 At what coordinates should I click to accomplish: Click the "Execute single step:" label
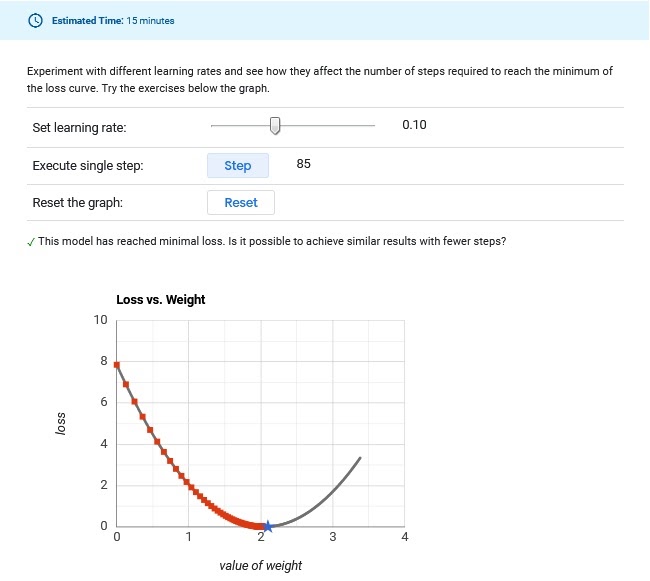coord(88,166)
